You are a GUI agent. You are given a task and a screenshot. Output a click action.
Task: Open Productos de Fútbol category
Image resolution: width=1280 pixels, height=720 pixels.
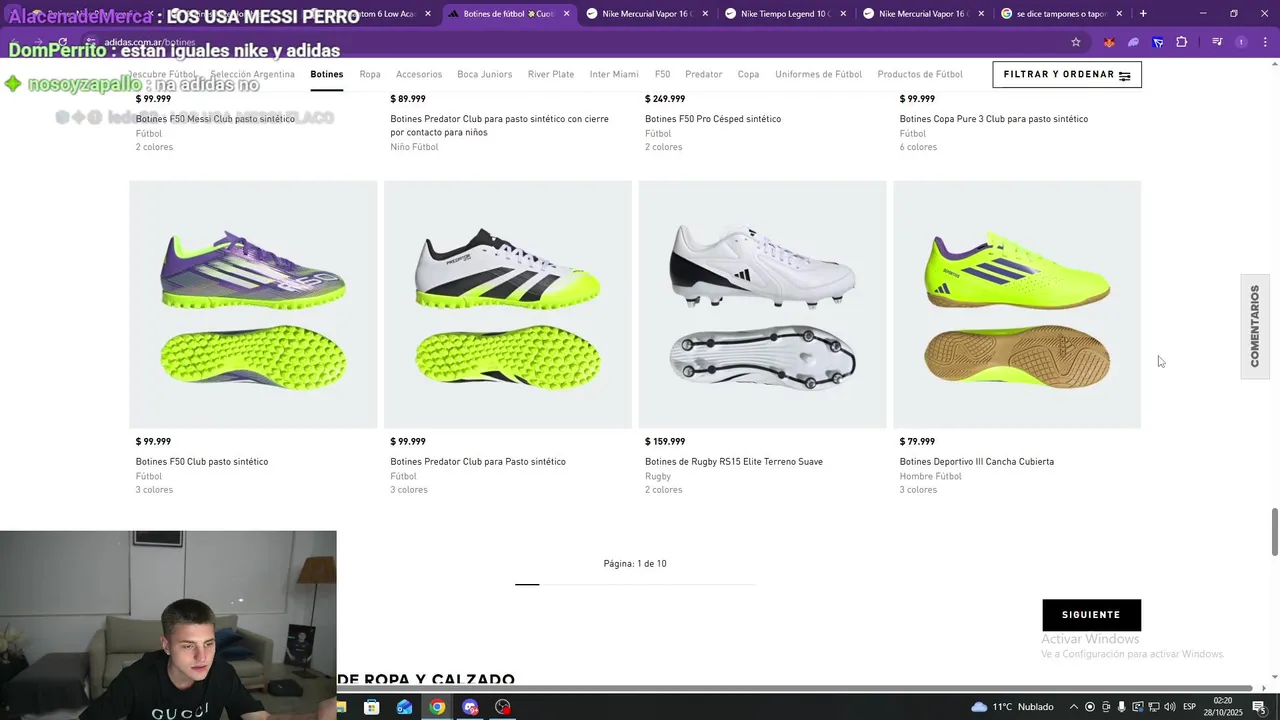(920, 74)
